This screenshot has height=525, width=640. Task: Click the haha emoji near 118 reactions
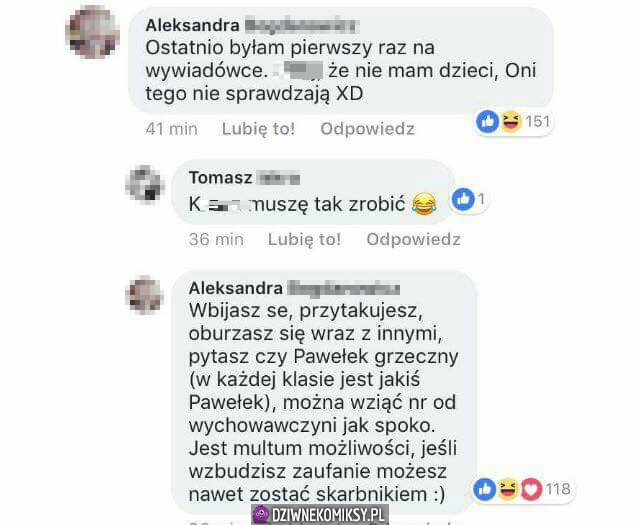507,489
